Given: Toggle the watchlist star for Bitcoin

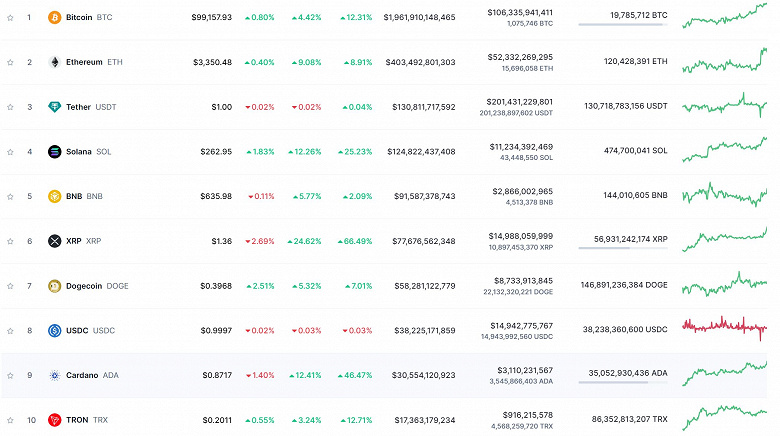Looking at the screenshot, I should (x=10, y=17).
